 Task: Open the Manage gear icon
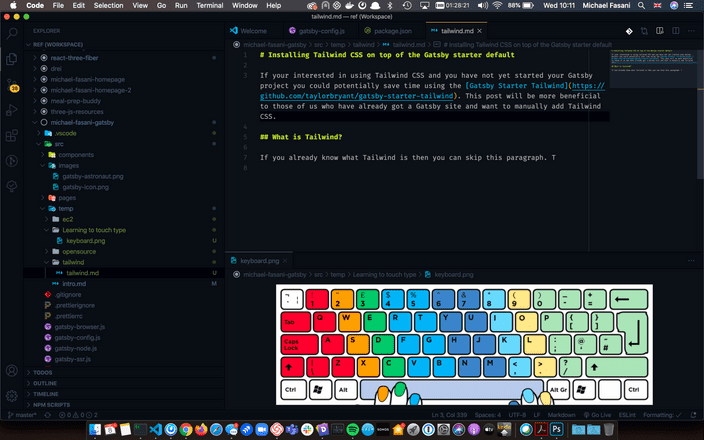coord(12,396)
